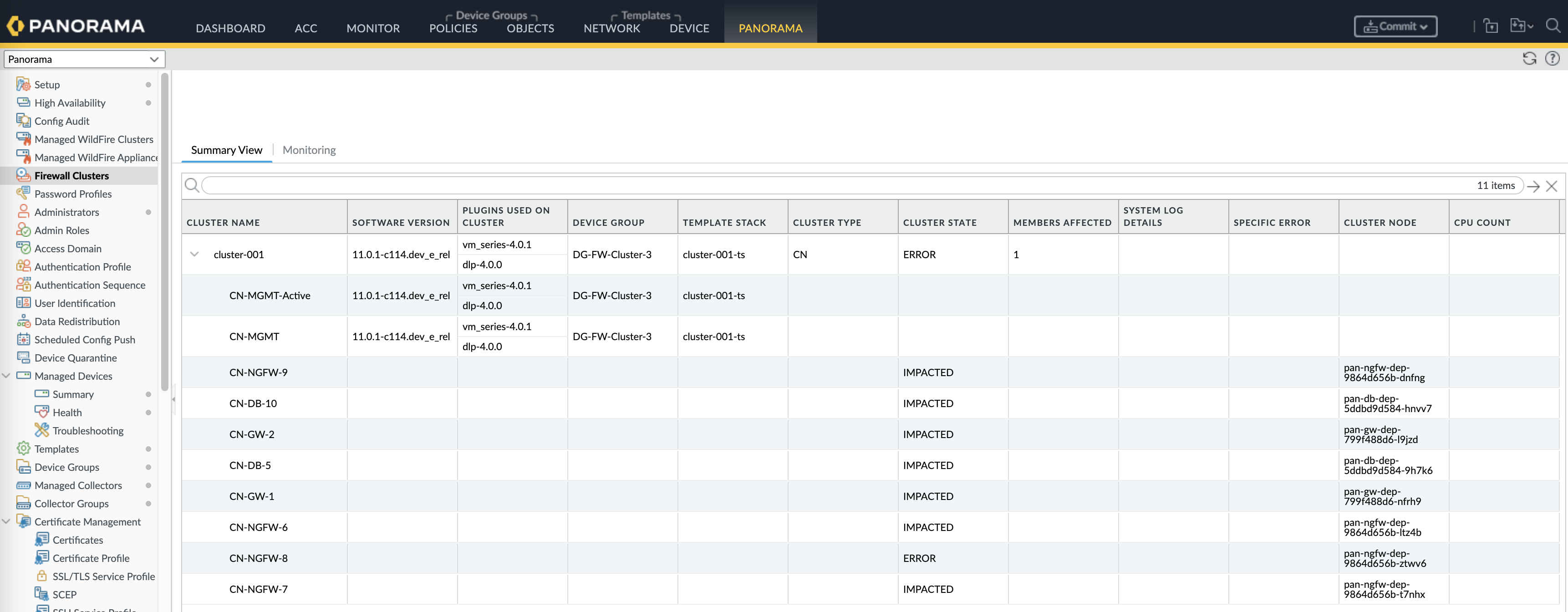Click the SSL/TLS Service Profile lock icon

(x=41, y=576)
